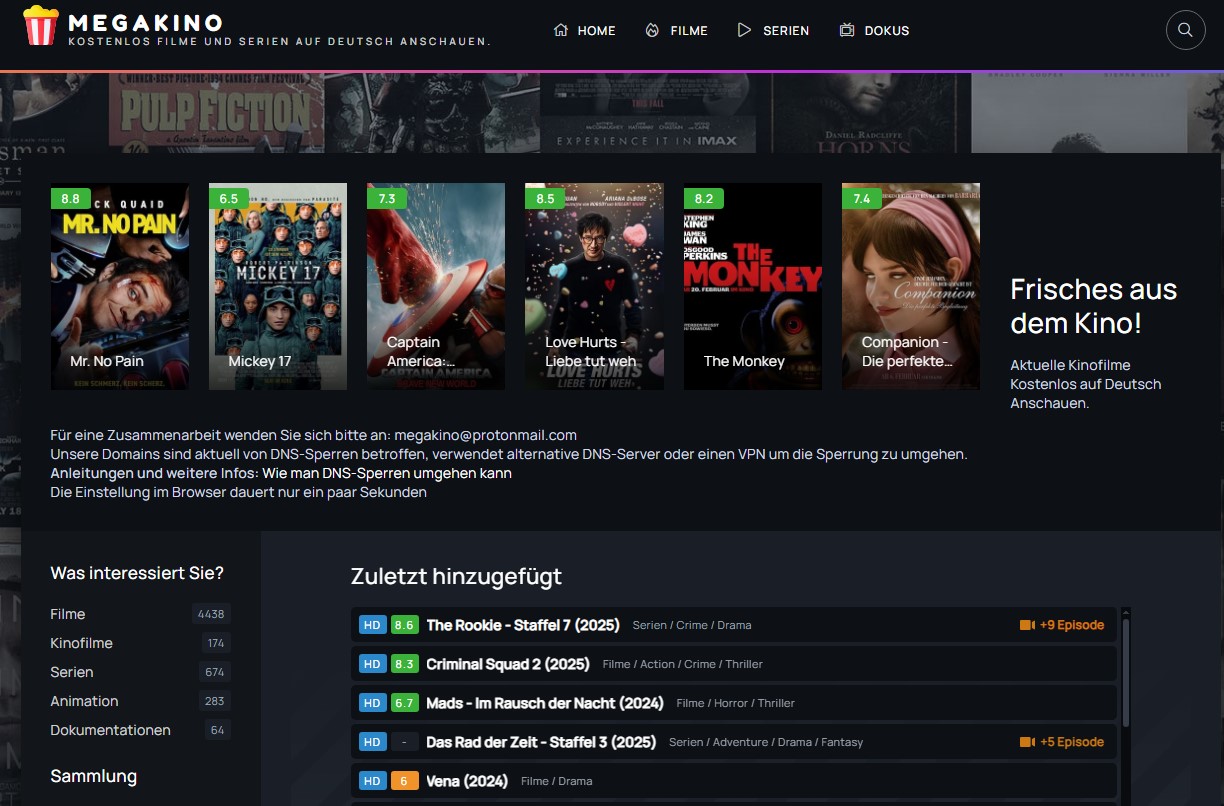Viewport: 1224px width, 806px height.
Task: Click 'Serien / Adventure / Drama / Fantasy' genre text
Action: pyautogui.click(x=766, y=742)
